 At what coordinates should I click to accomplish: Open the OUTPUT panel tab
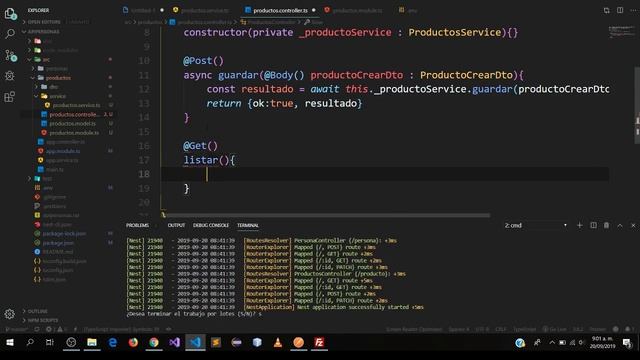pos(176,225)
